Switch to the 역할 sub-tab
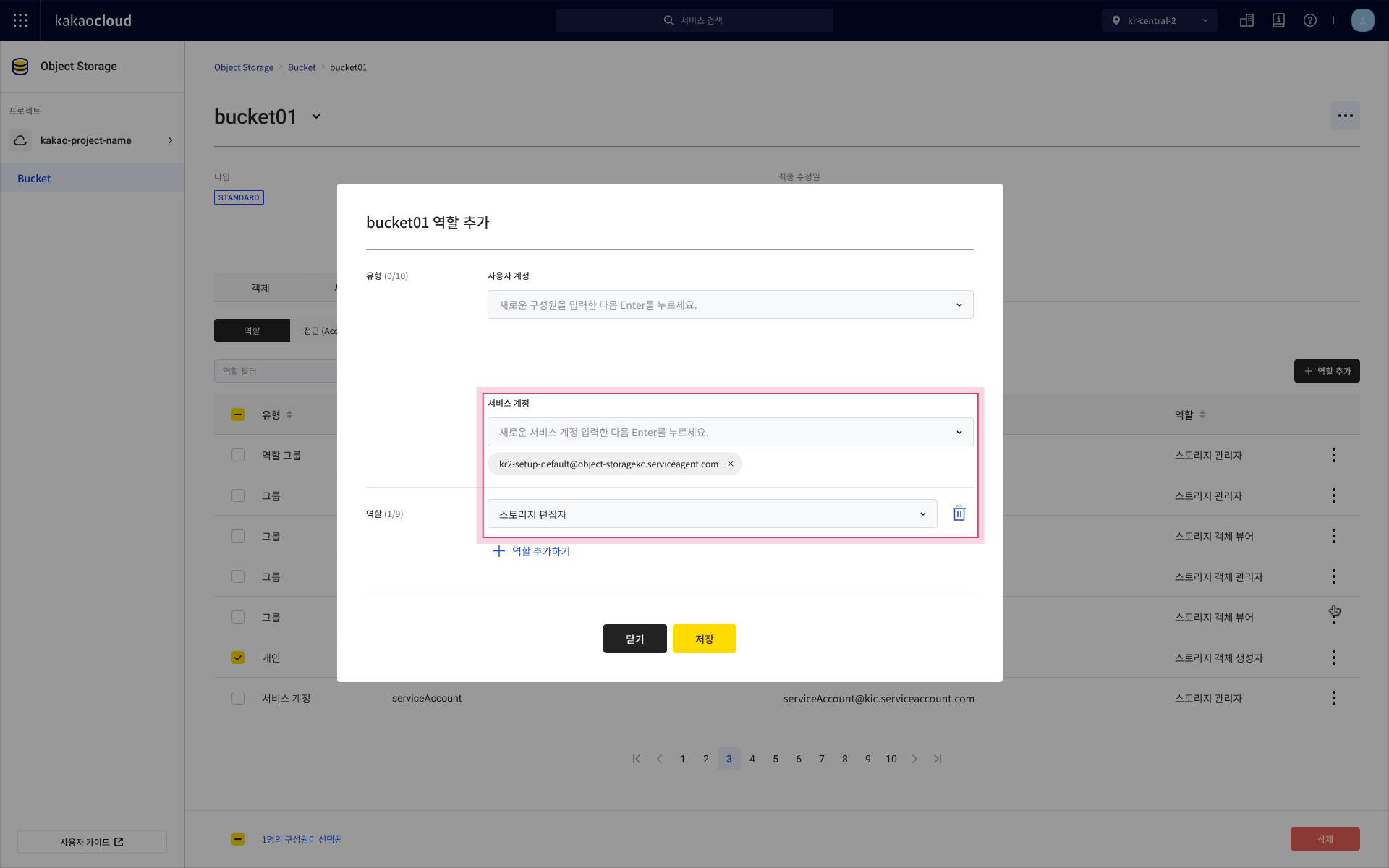 pos(252,331)
